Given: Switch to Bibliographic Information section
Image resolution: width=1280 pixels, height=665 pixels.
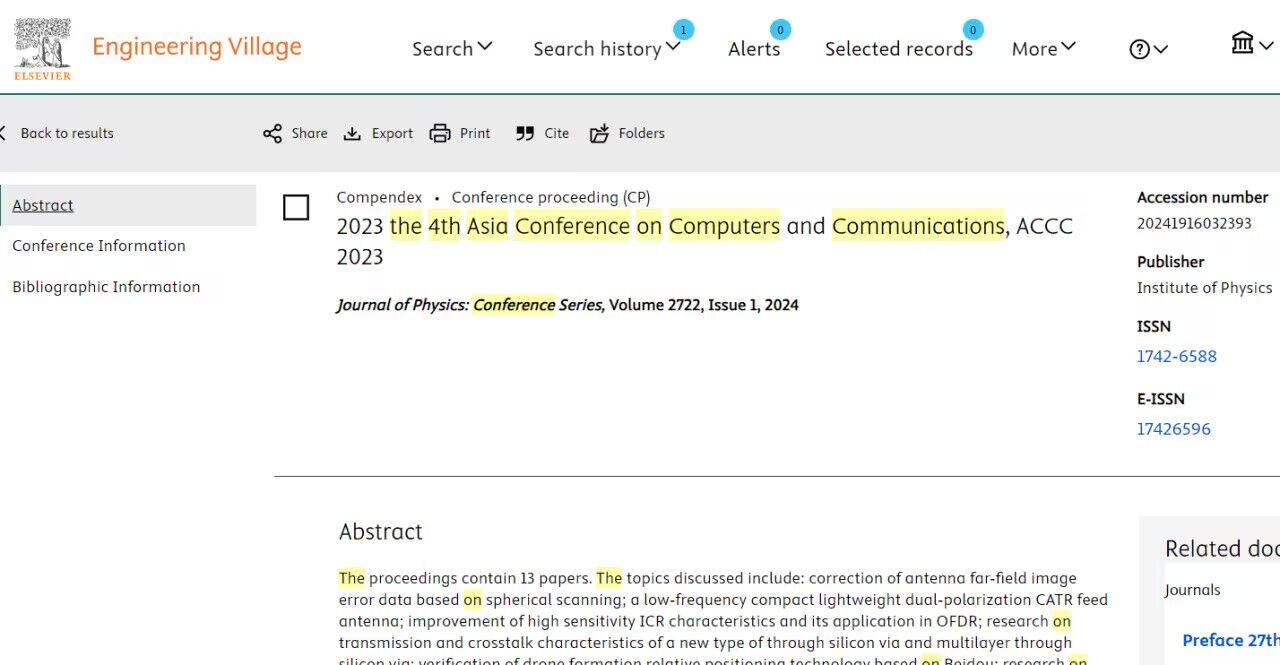Looking at the screenshot, I should [x=106, y=287].
